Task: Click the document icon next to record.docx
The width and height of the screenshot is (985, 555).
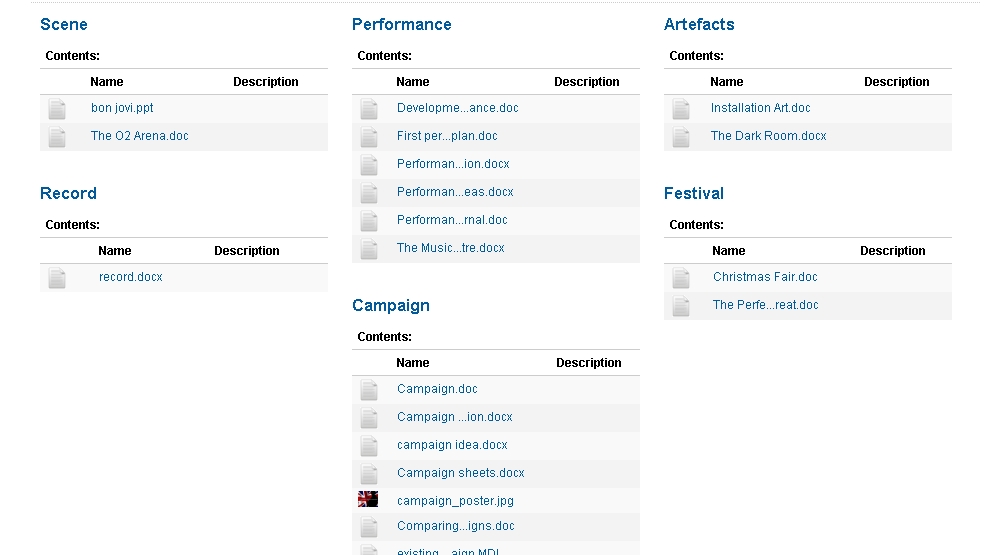Action: tap(57, 278)
